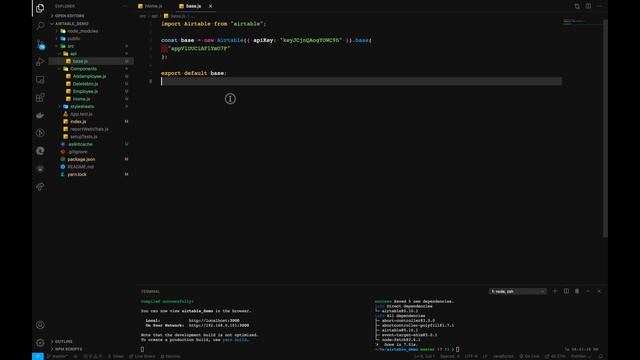Close the base.js editor tab
The image size is (640, 360).
(210, 6)
